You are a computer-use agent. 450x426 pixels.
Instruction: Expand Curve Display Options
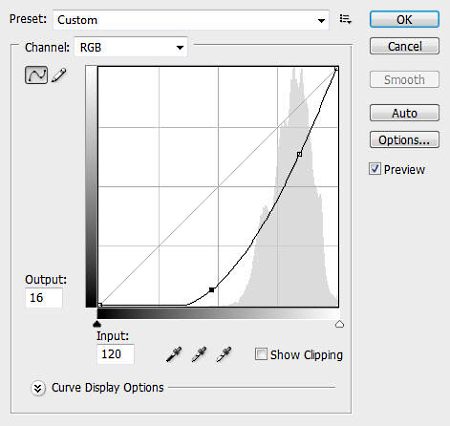pyautogui.click(x=38, y=388)
